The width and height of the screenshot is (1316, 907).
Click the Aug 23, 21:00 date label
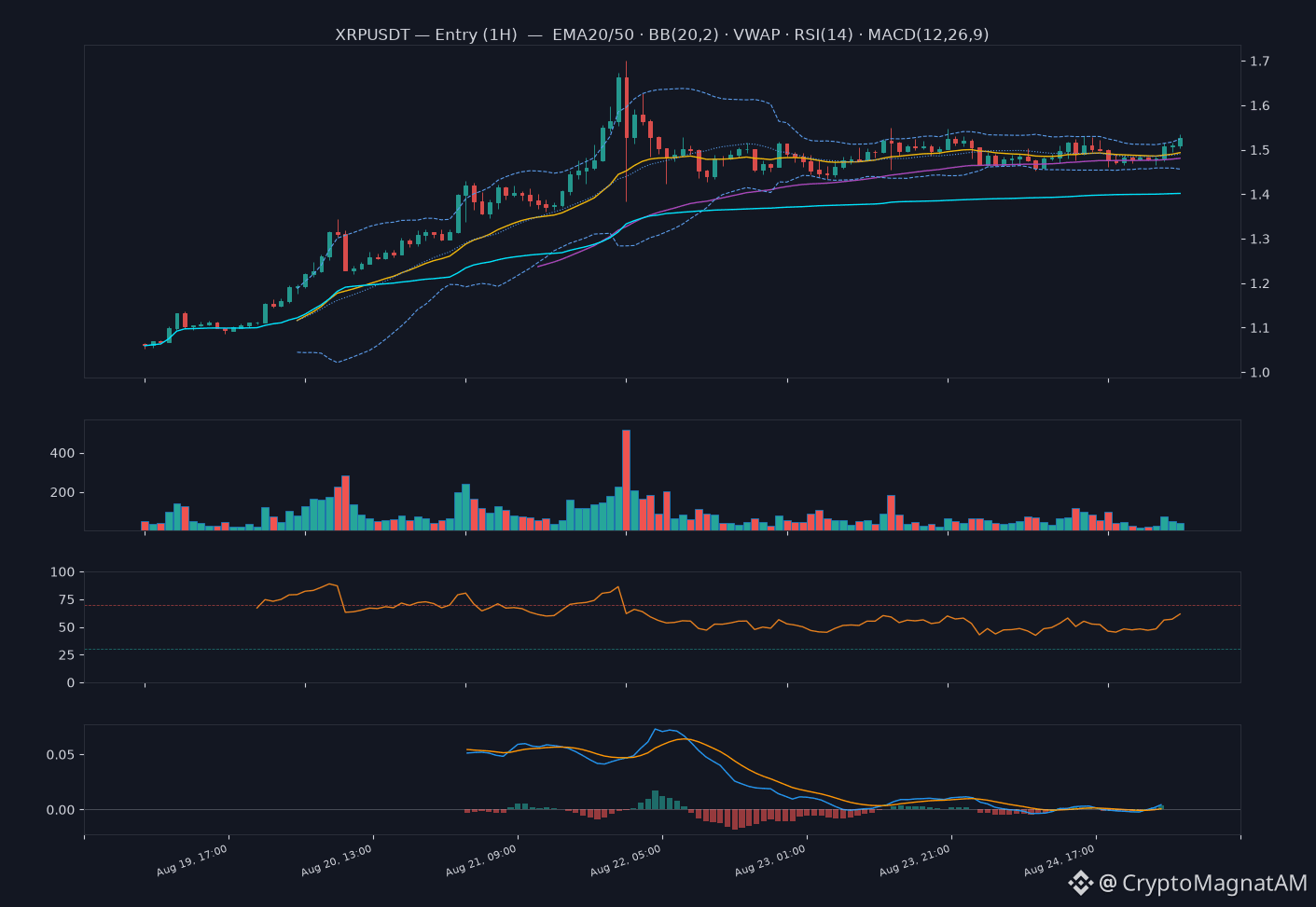point(915,861)
